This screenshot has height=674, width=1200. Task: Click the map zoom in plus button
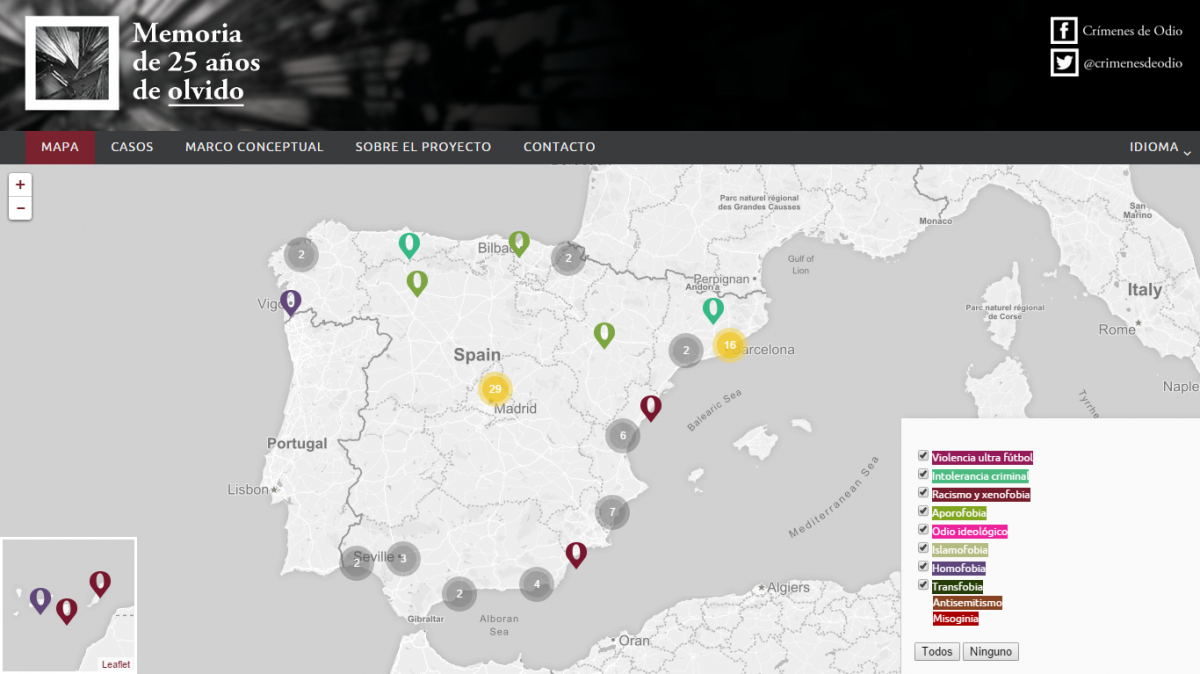pyautogui.click(x=20, y=184)
